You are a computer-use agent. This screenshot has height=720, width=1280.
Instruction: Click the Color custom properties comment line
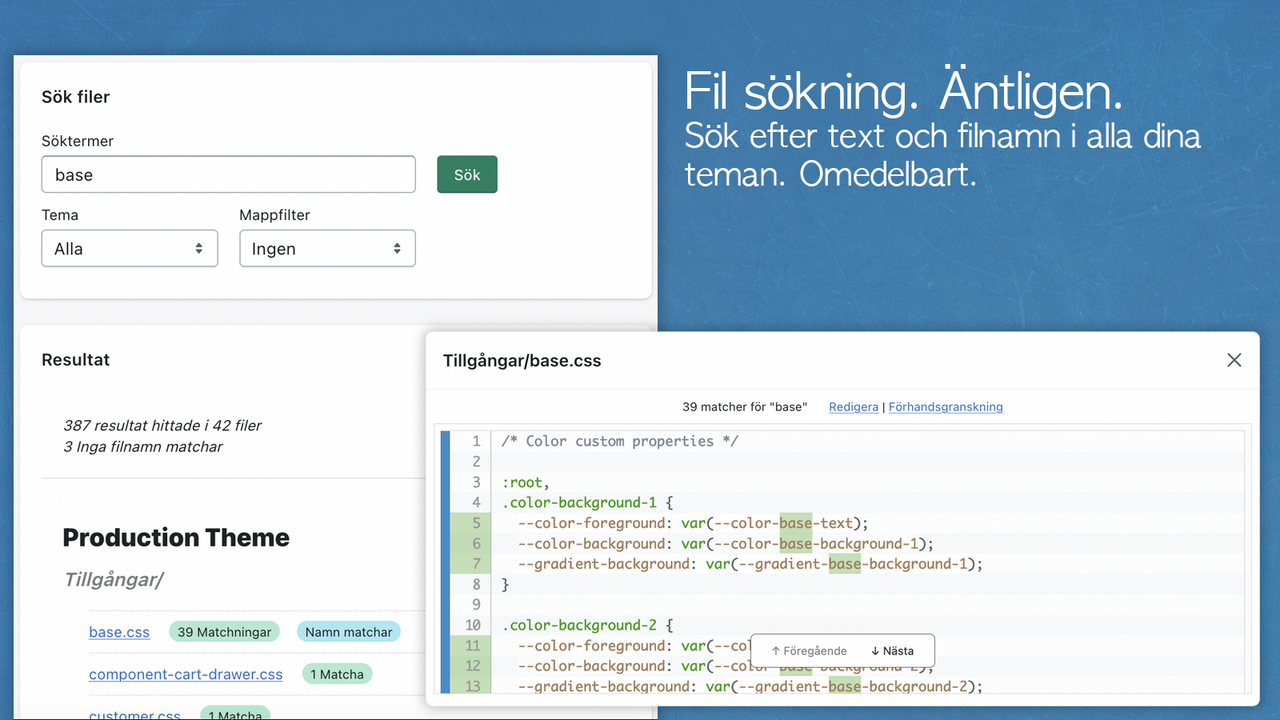pos(620,441)
